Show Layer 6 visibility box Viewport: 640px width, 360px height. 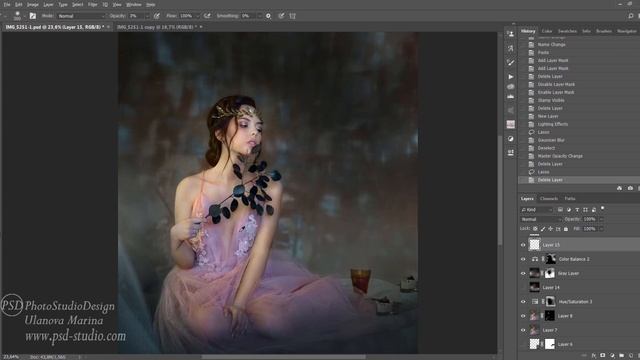point(523,344)
